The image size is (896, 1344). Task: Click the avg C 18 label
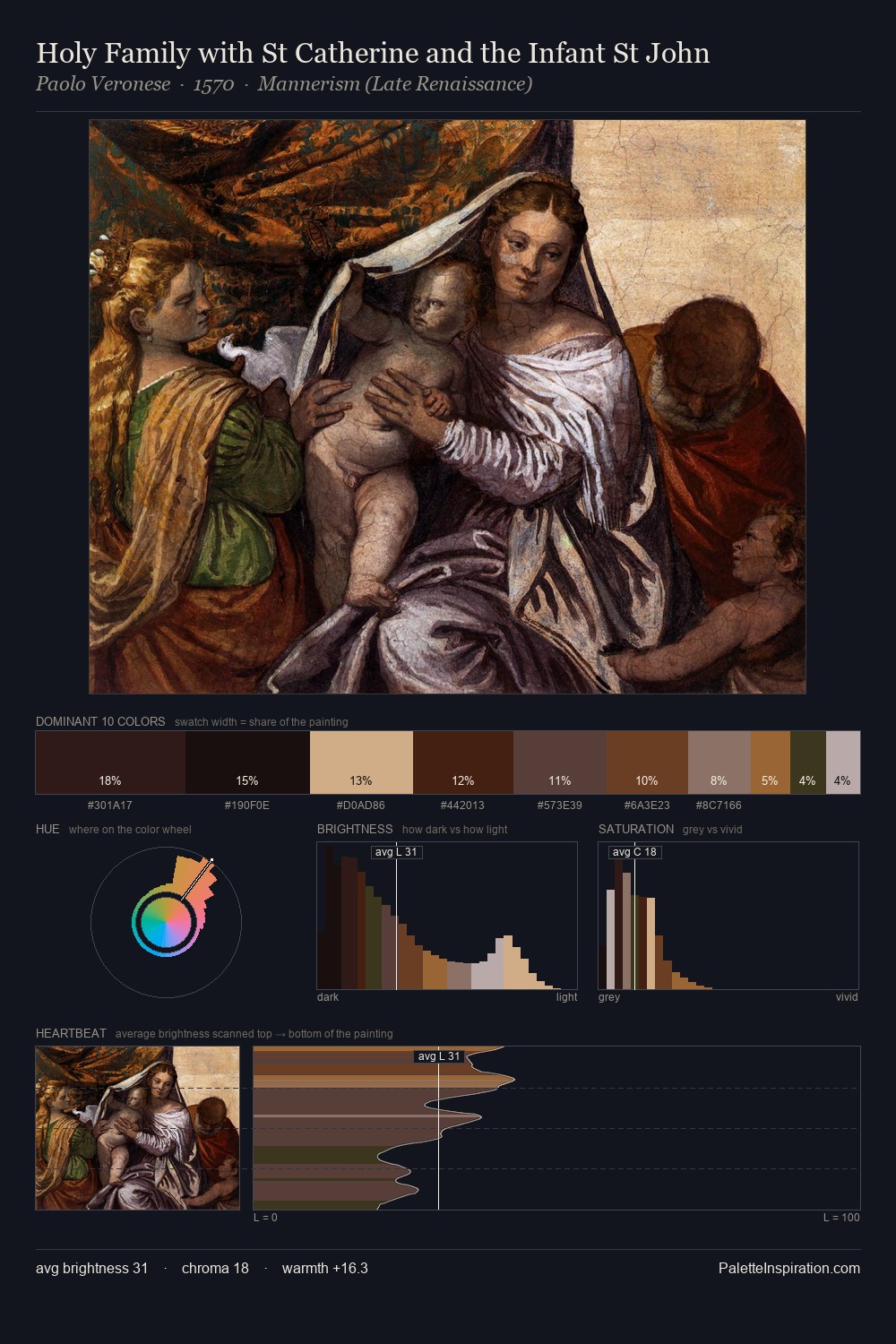(634, 852)
